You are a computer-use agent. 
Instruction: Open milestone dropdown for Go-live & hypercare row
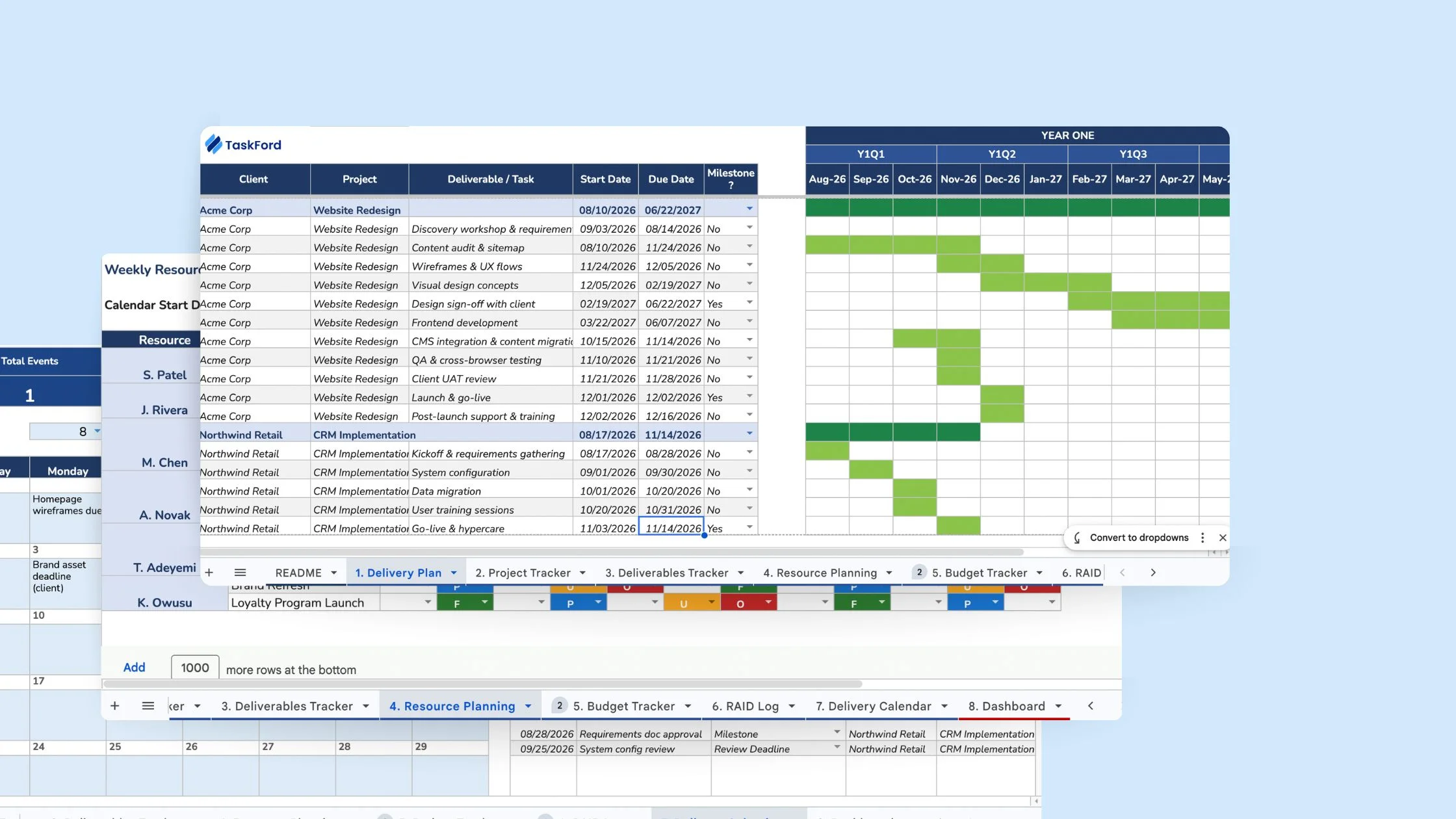[749, 527]
